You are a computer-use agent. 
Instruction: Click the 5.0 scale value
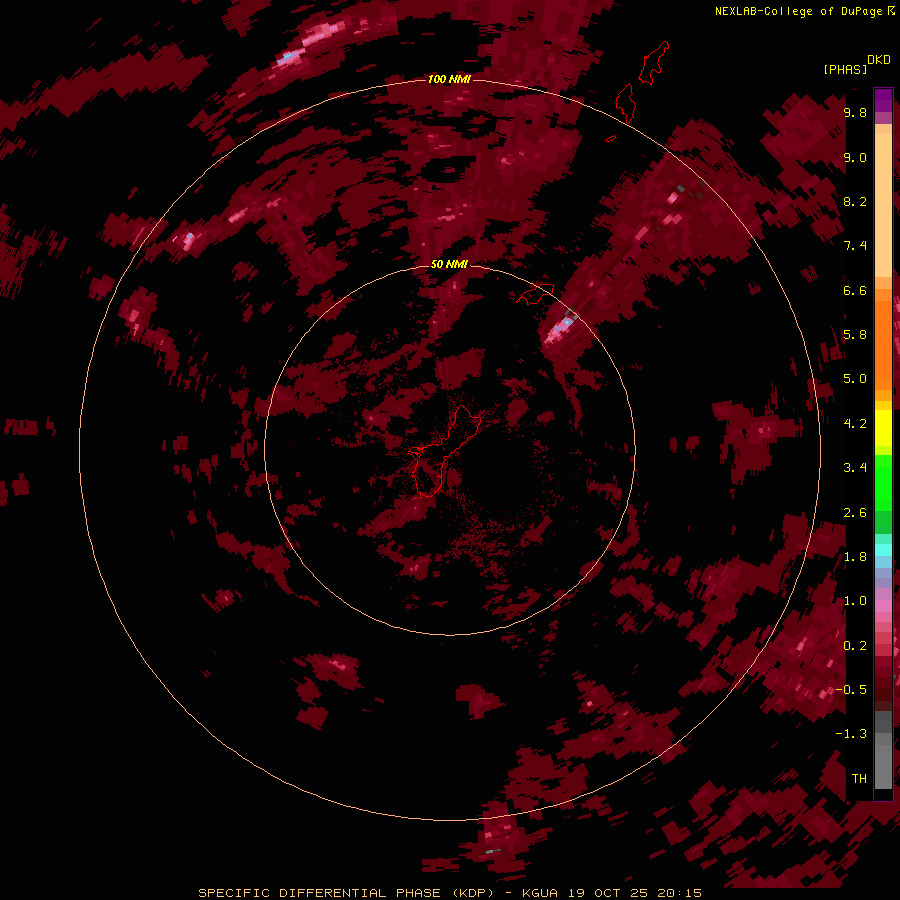pyautogui.click(x=855, y=379)
